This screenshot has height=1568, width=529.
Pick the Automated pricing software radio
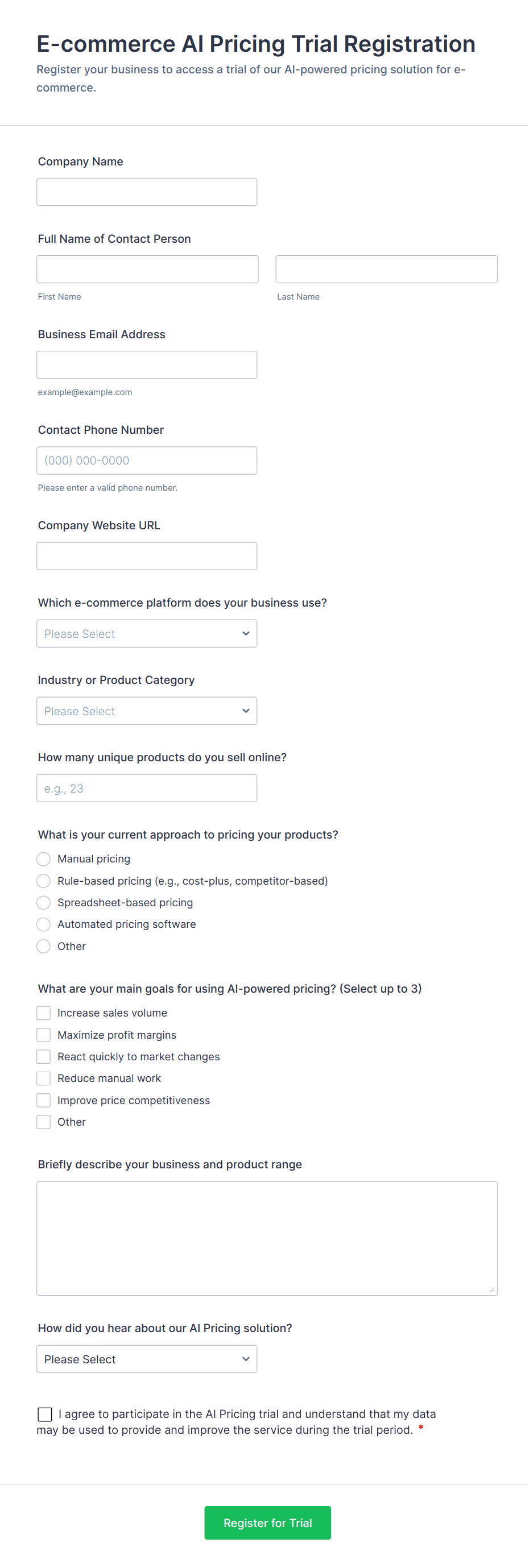pos(43,924)
